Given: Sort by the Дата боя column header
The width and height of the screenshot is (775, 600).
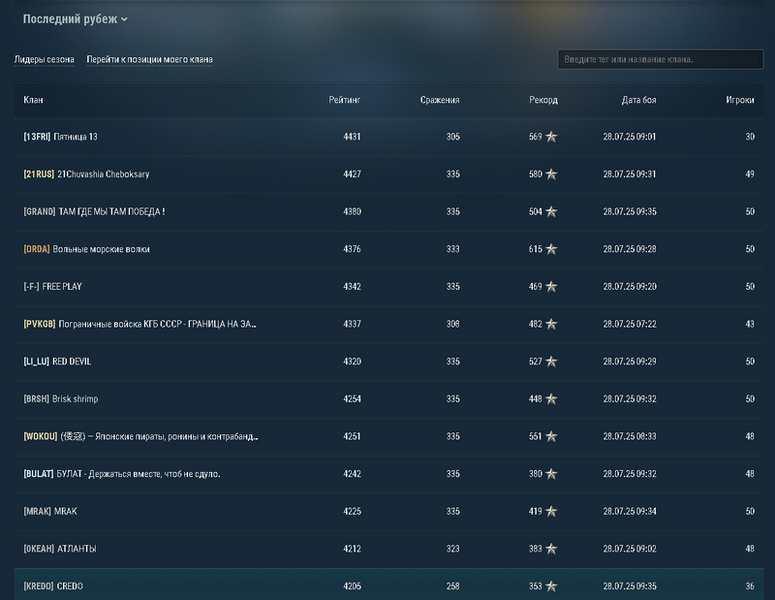Looking at the screenshot, I should 638,100.
